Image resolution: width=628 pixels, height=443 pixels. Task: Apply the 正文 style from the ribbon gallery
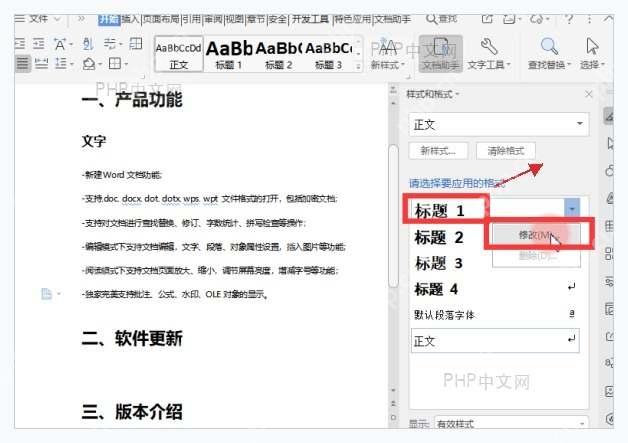(x=179, y=54)
